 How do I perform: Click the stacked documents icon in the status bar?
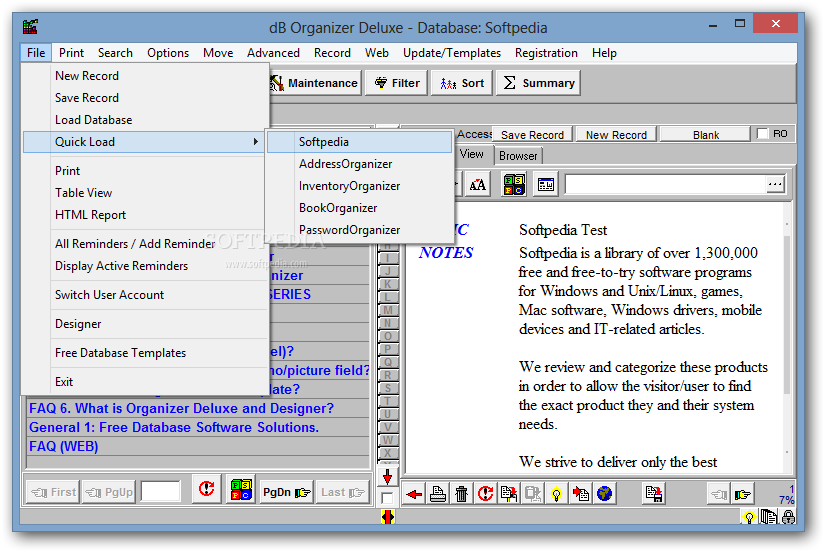769,517
